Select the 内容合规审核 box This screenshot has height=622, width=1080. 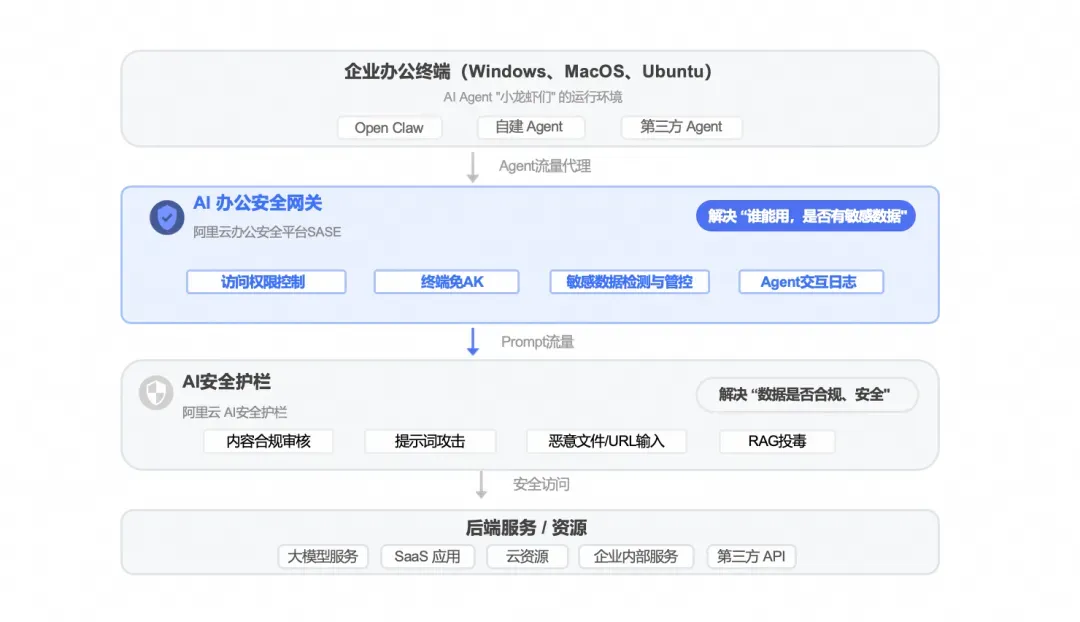[268, 441]
